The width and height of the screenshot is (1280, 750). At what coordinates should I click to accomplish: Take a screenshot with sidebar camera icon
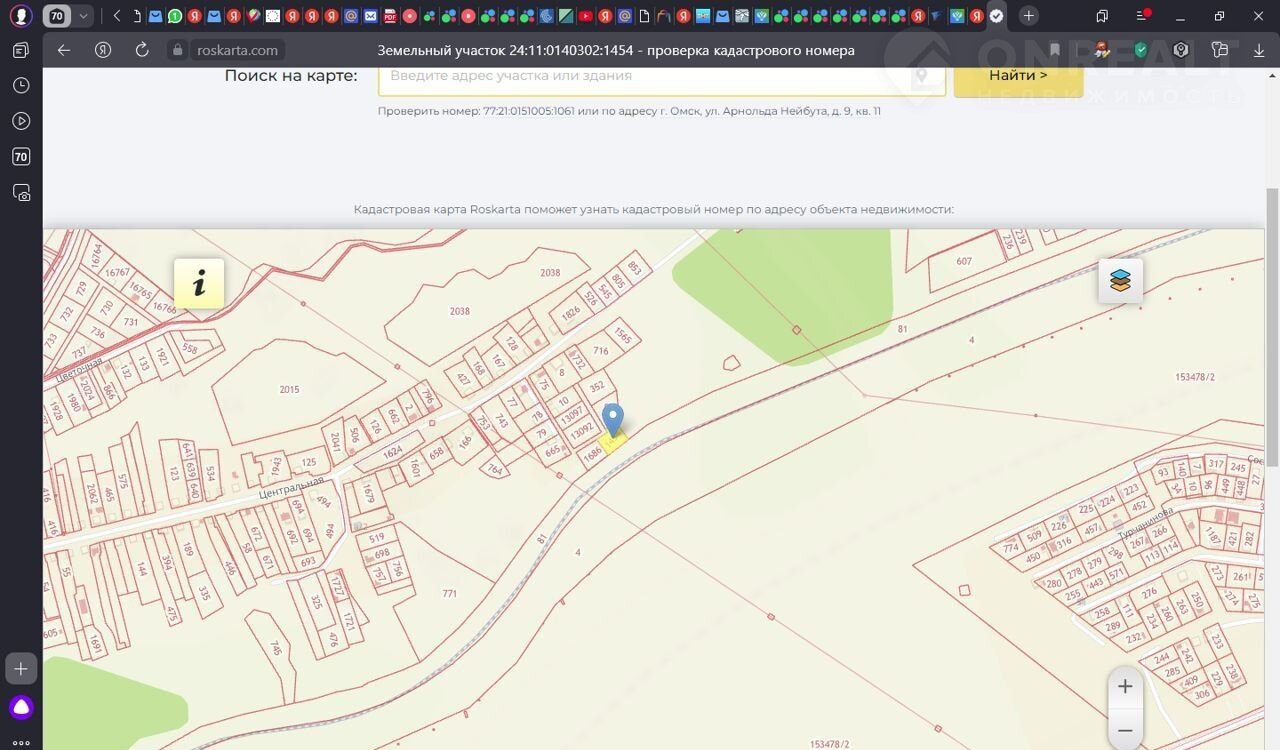tap(21, 192)
